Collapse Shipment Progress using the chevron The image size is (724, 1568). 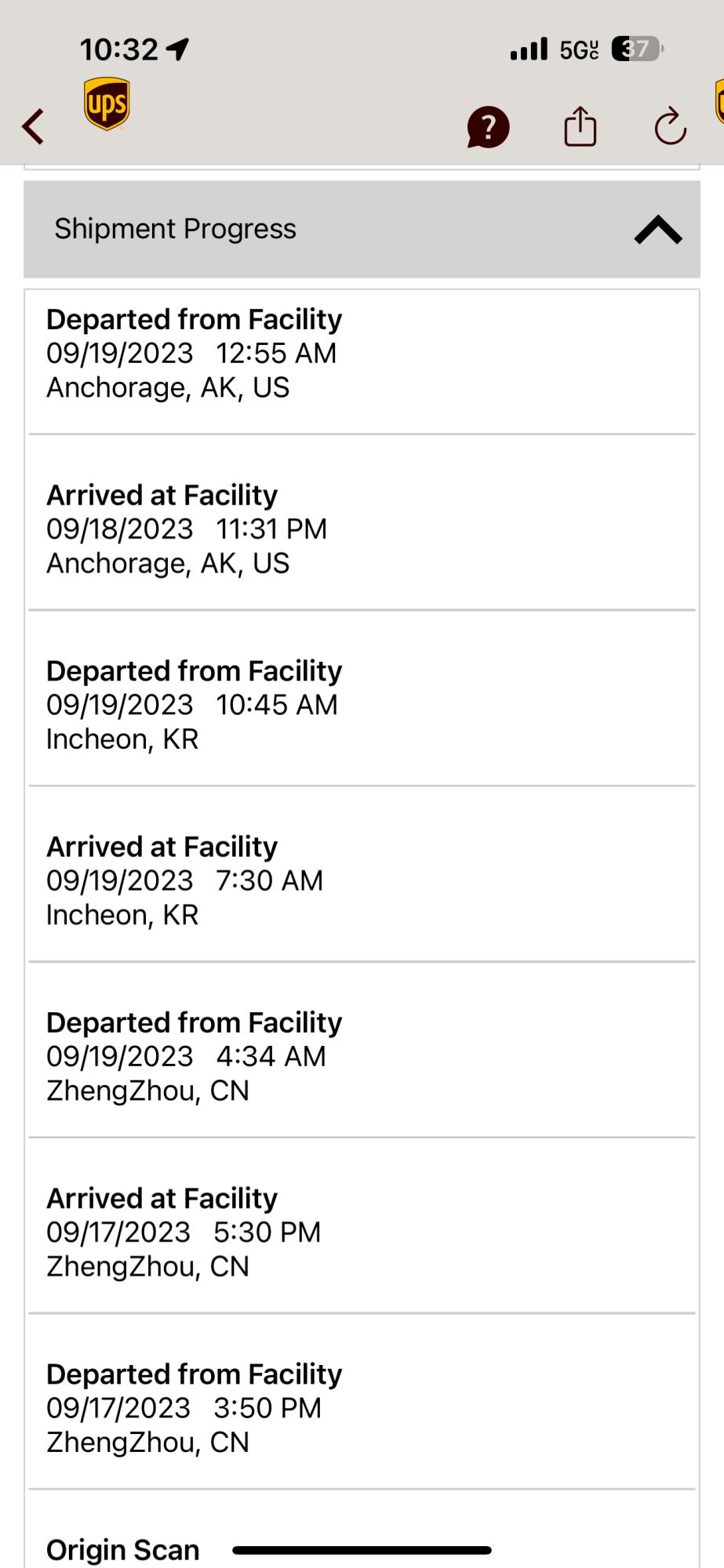(x=657, y=230)
